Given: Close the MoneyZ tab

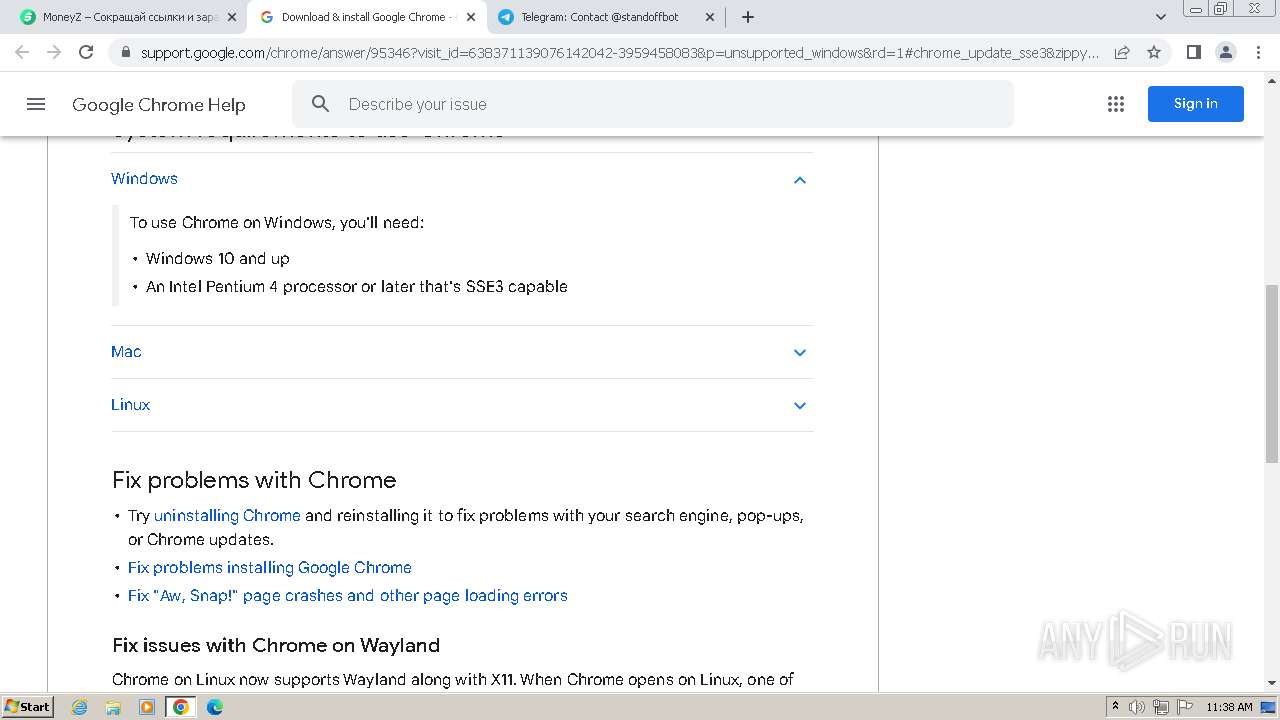Looking at the screenshot, I should tap(232, 17).
